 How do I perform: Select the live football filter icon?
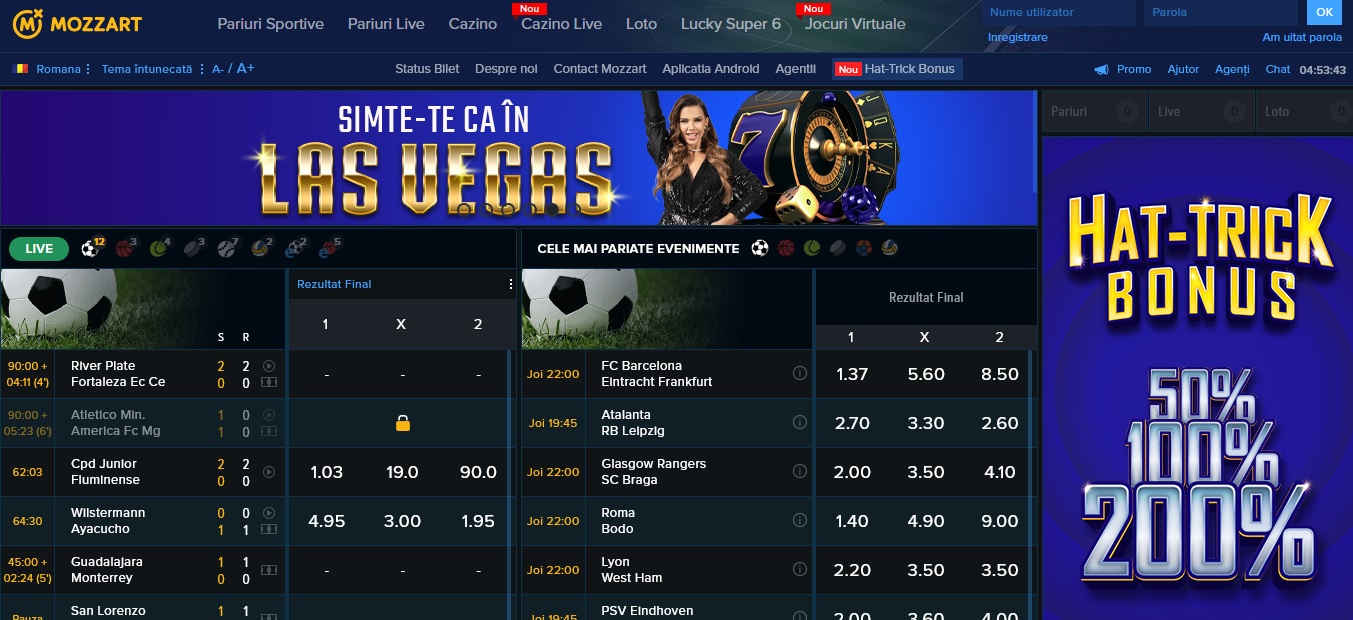point(90,248)
